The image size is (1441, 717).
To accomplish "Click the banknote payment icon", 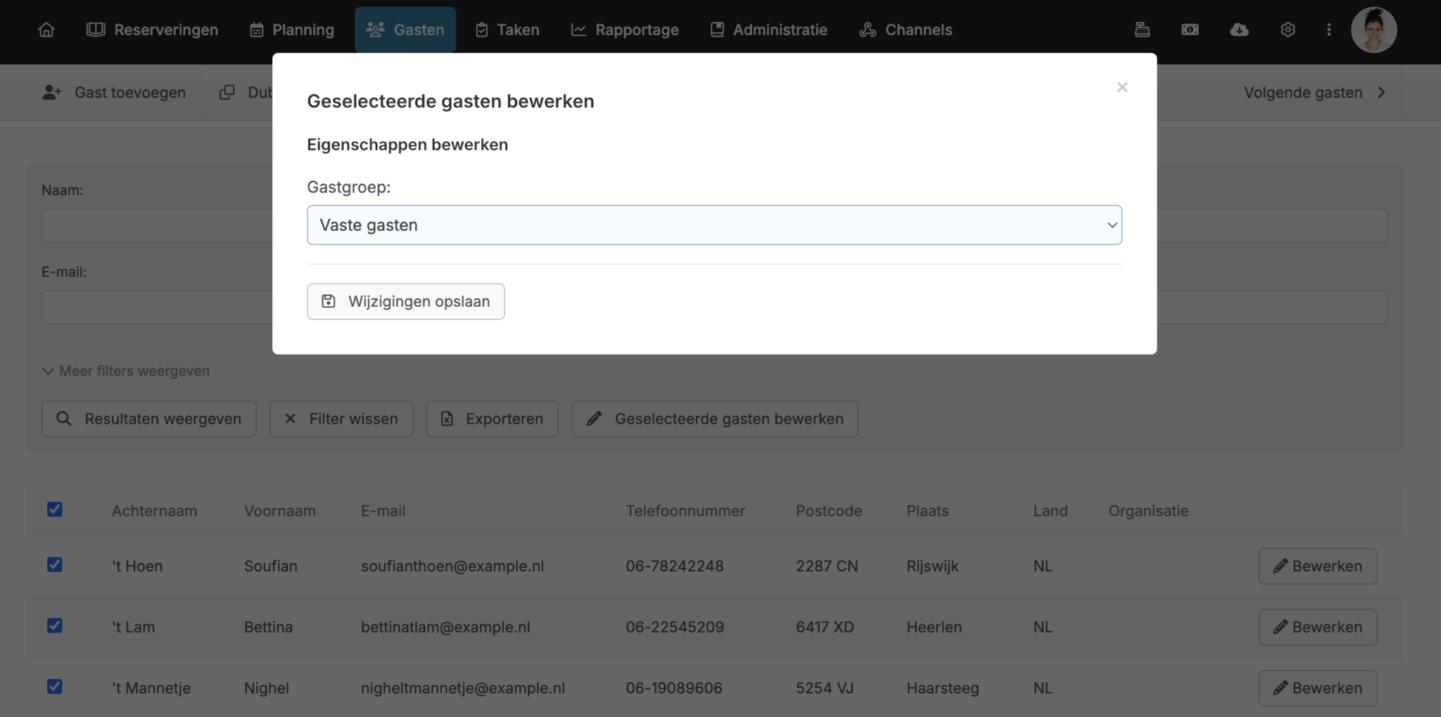I will point(1190,30).
